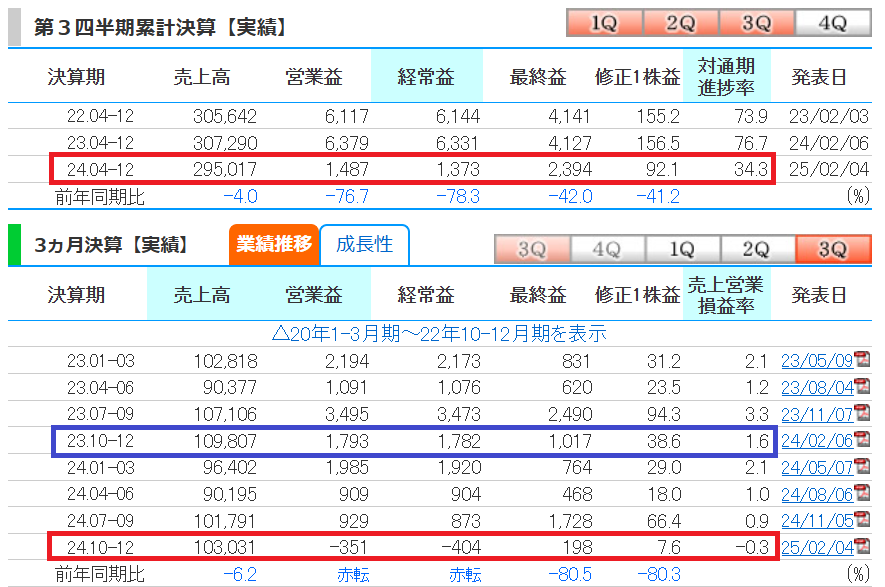The width and height of the screenshot is (885, 587).
Task: Select 2Q tab in cumulative results section
Action: 681,23
